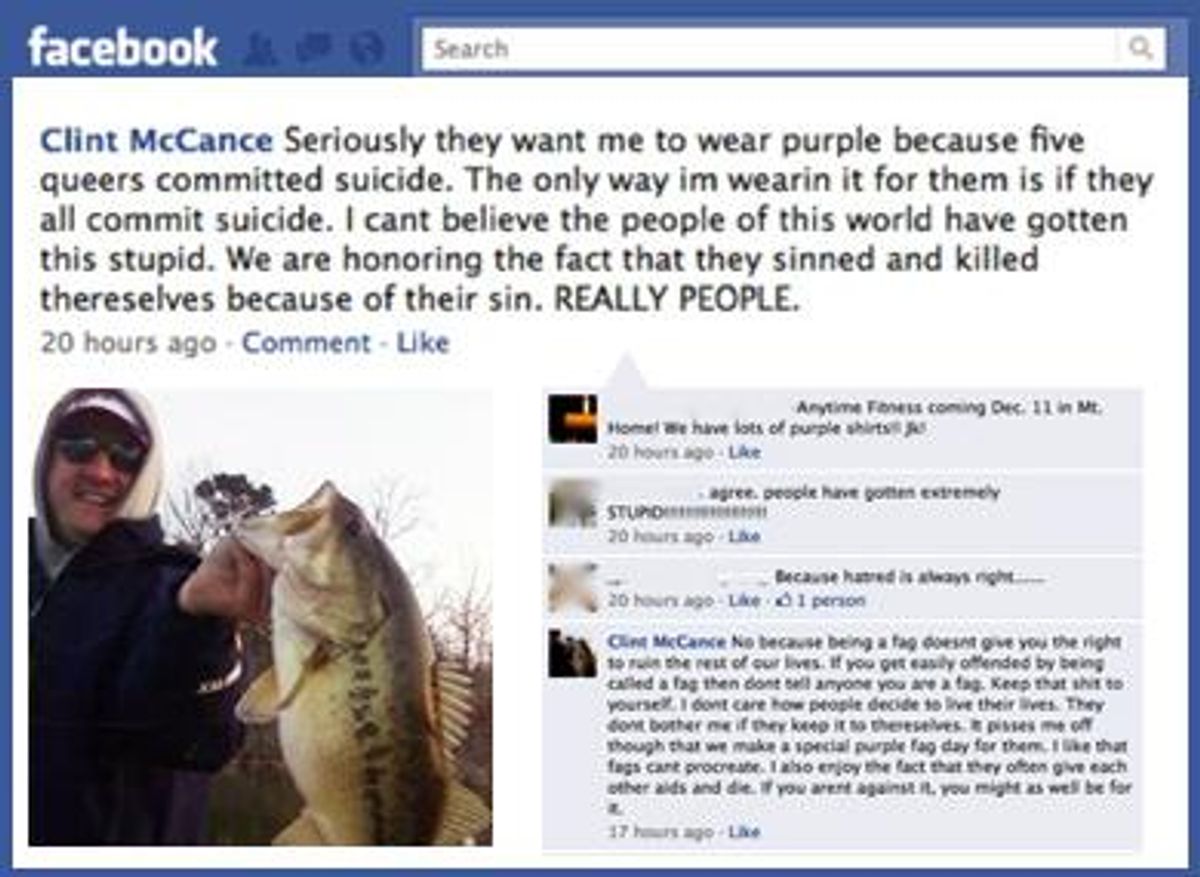Click candle avatar of first commenter
The height and width of the screenshot is (877, 1200).
point(573,419)
